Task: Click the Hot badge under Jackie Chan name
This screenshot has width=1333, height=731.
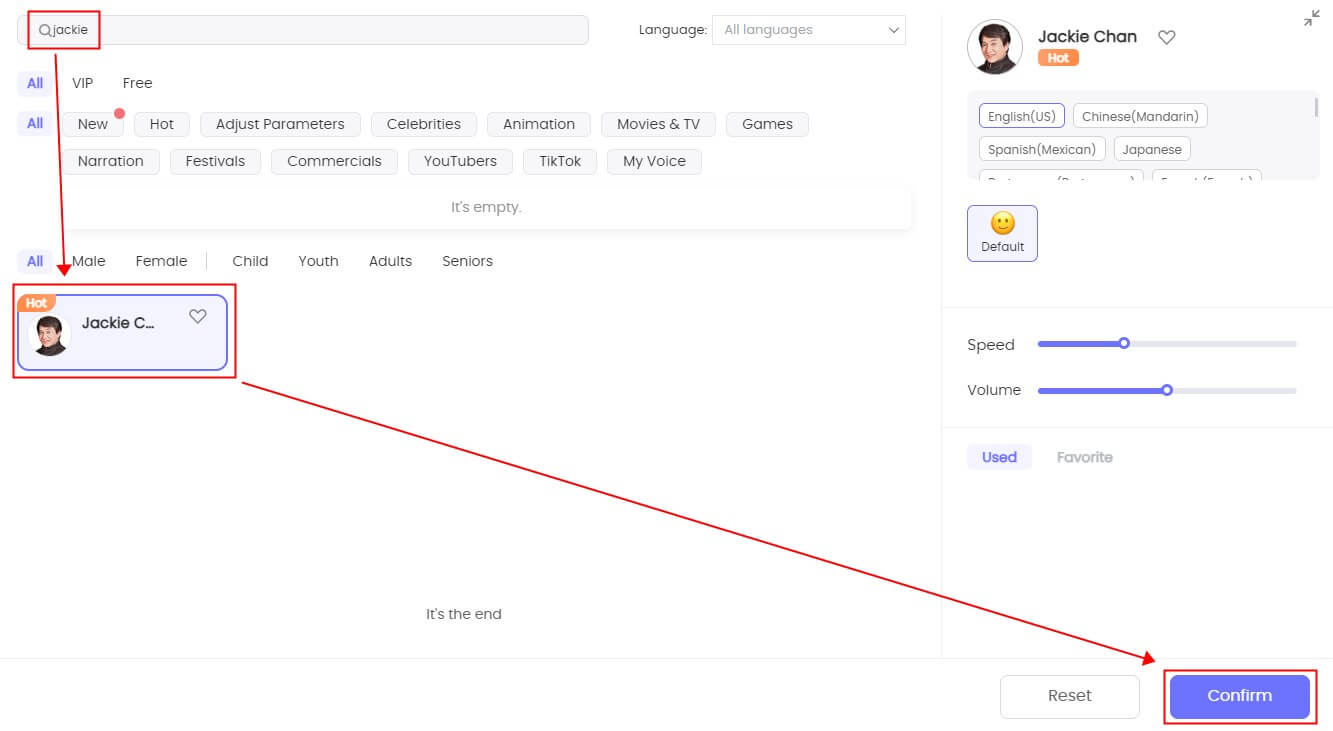Action: [x=1059, y=58]
